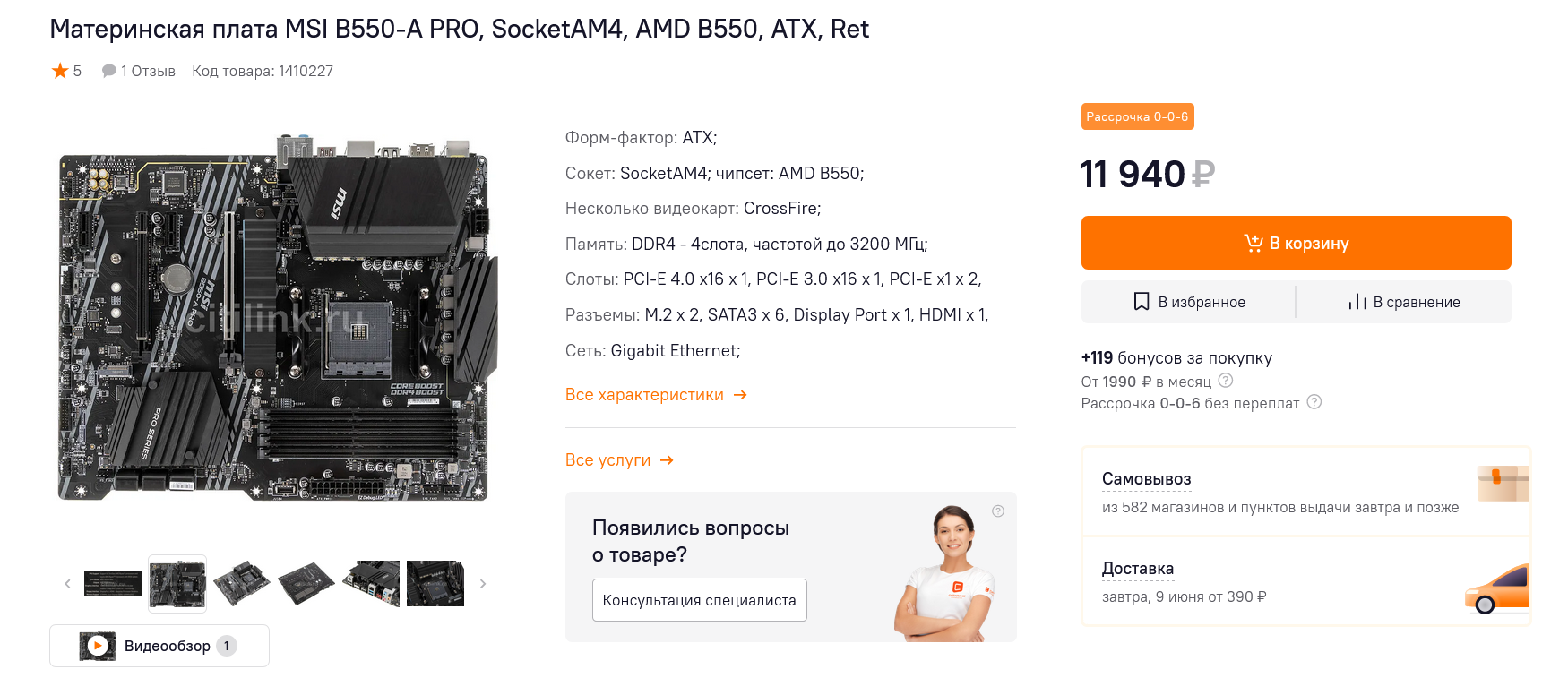Open the 1 Отзыв review link
The image size is (1568, 678).
(139, 71)
